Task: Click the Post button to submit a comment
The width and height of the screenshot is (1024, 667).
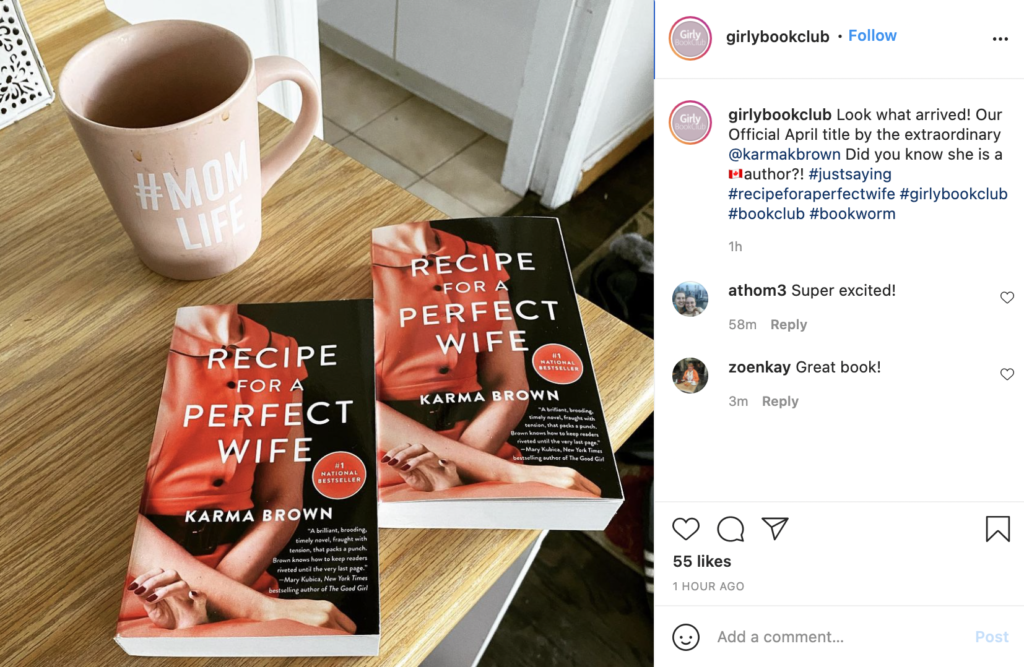Action: point(991,636)
